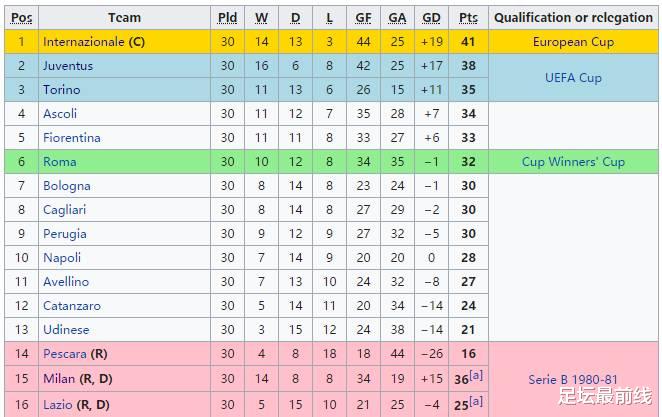Select the Napoli link
Image resolution: width=662 pixels, height=417 pixels.
[x=62, y=258]
